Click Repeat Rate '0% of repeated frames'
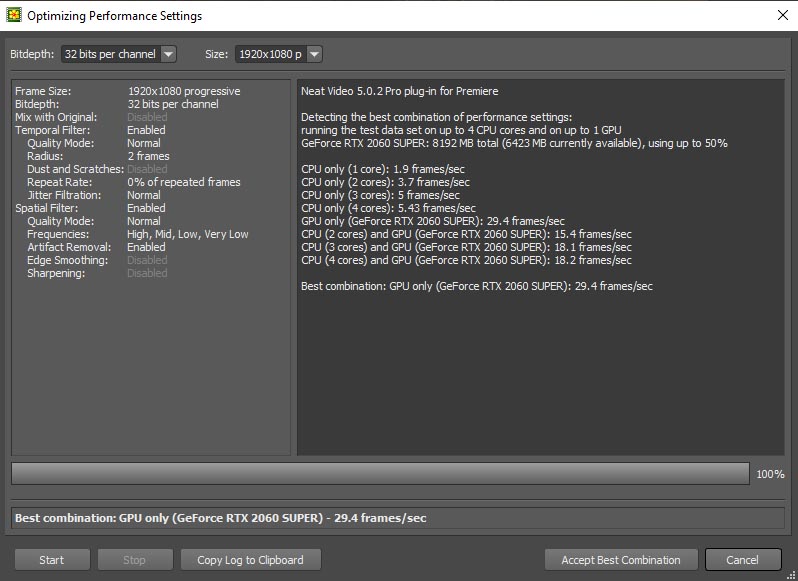 [x=184, y=182]
